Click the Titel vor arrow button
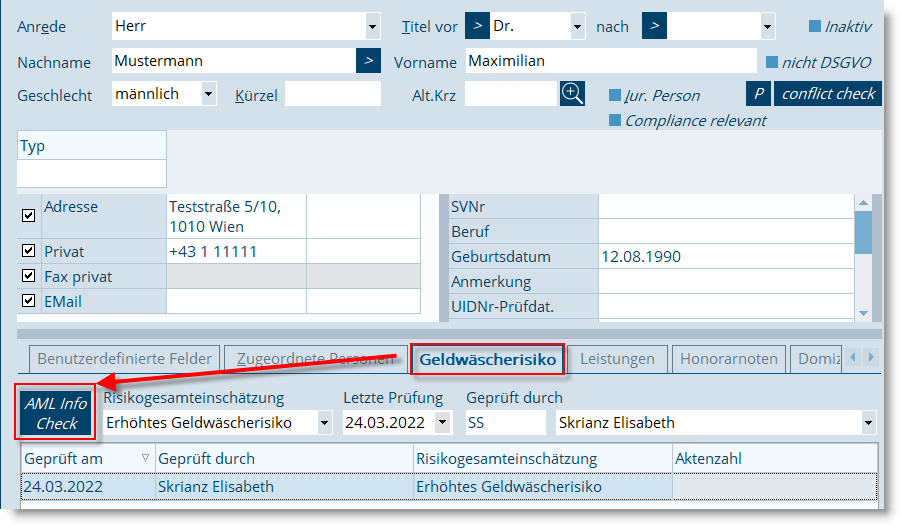This screenshot has width=900, height=525. click(x=477, y=26)
